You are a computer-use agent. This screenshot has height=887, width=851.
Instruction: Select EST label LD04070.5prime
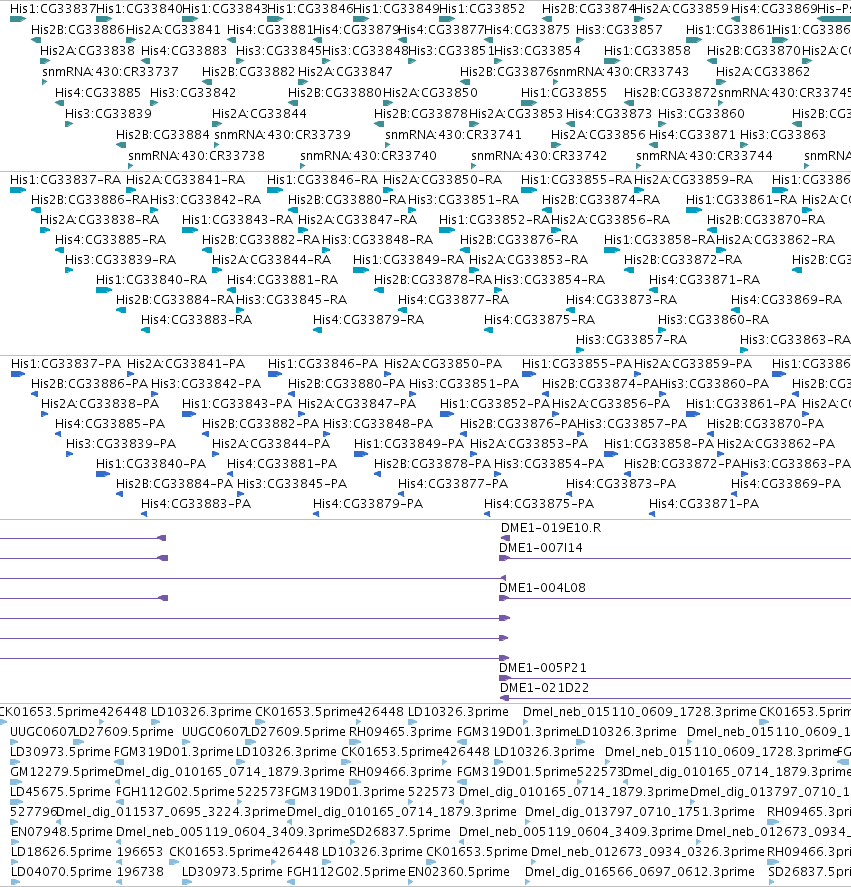(x=62, y=872)
